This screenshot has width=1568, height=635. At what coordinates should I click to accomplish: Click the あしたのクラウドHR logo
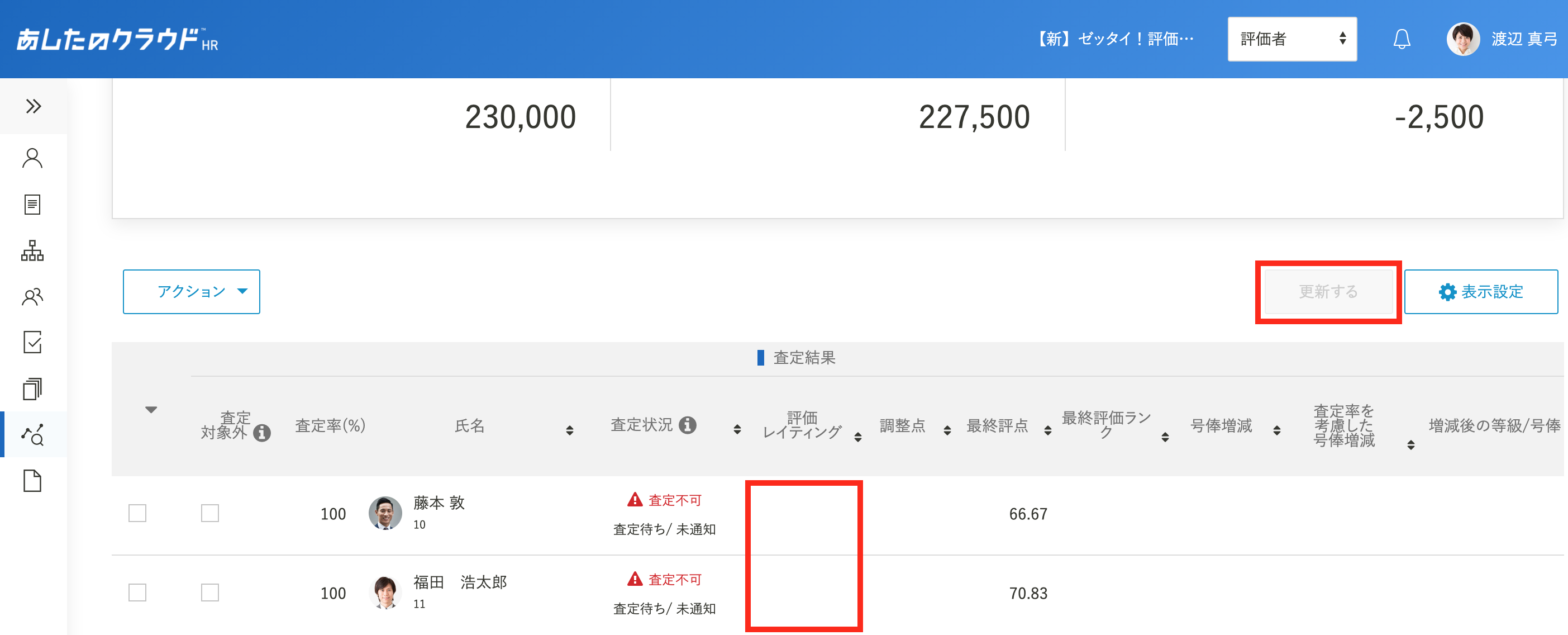pyautogui.click(x=117, y=40)
